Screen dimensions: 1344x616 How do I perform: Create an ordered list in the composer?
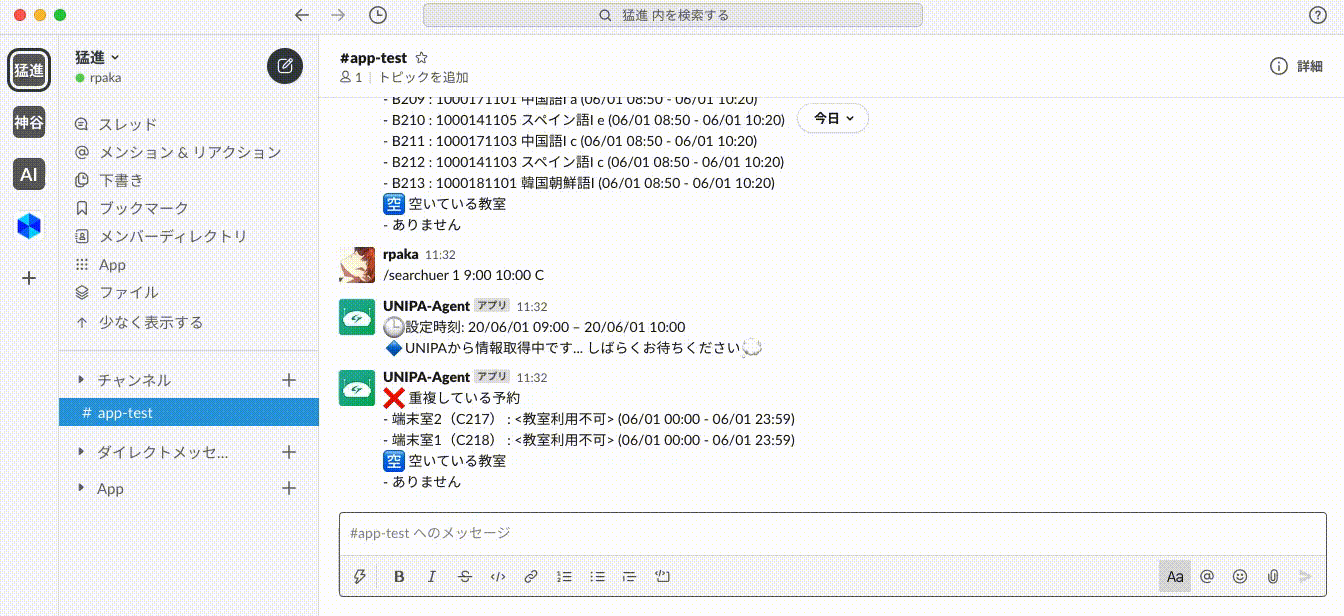(564, 576)
